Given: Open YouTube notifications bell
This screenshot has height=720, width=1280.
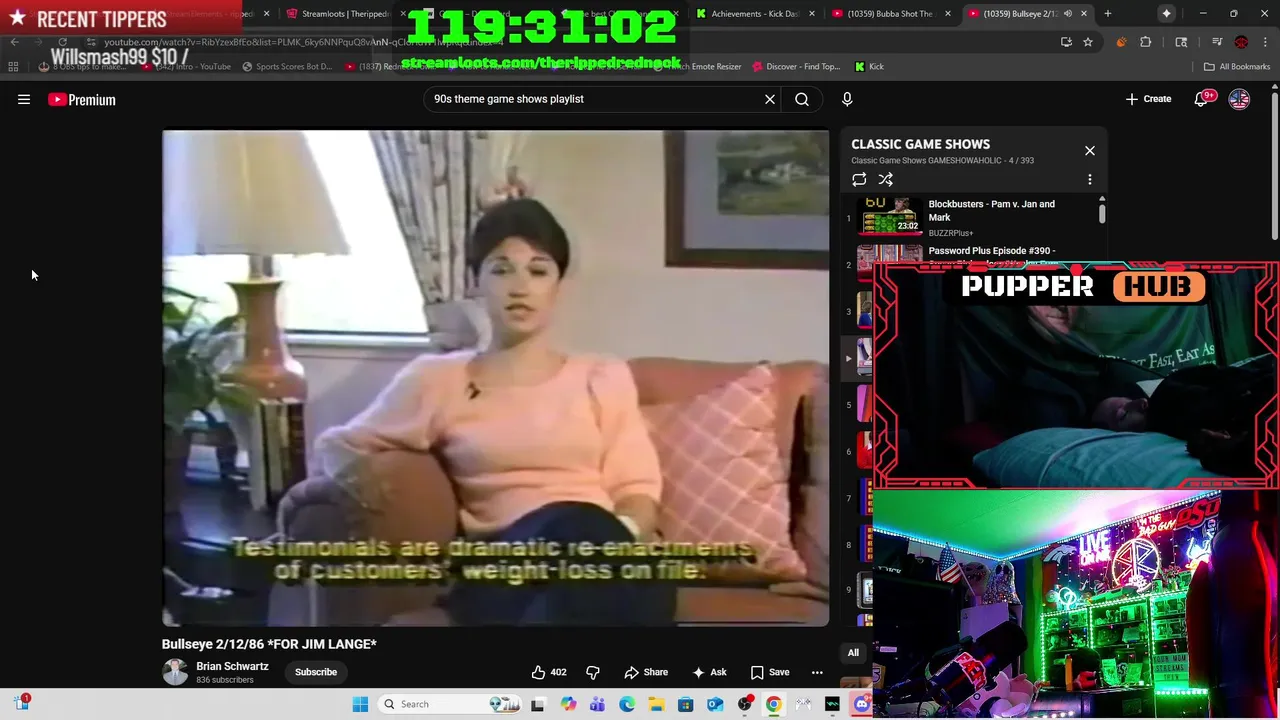Looking at the screenshot, I should pyautogui.click(x=1203, y=99).
